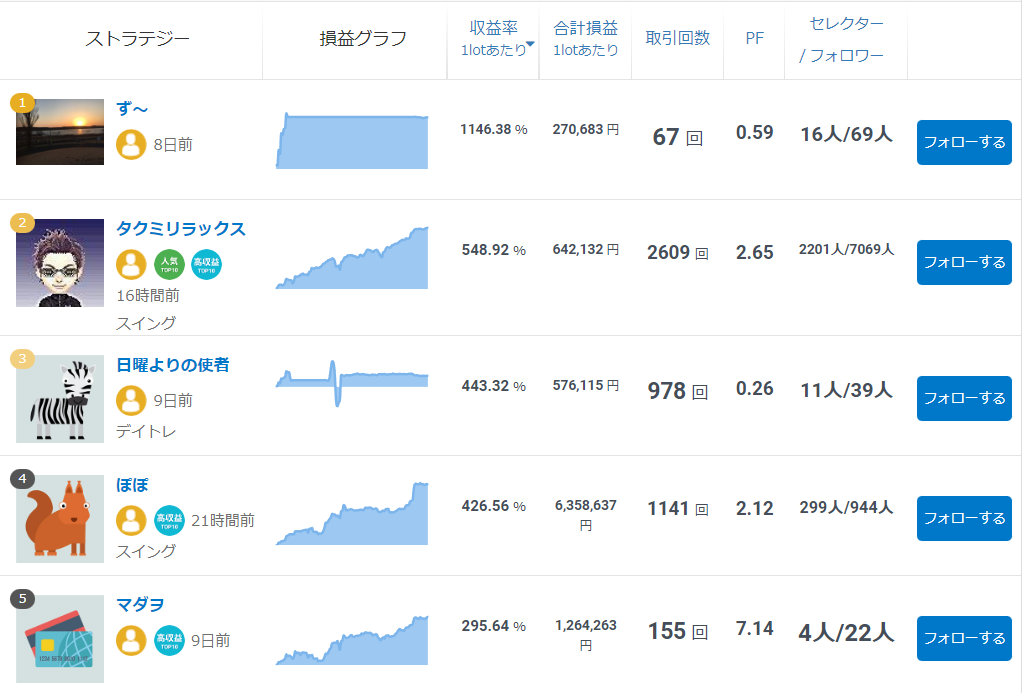The width and height of the screenshot is (1022, 693).
Task: Click the 2201人/7069人 follower count
Action: point(846,250)
